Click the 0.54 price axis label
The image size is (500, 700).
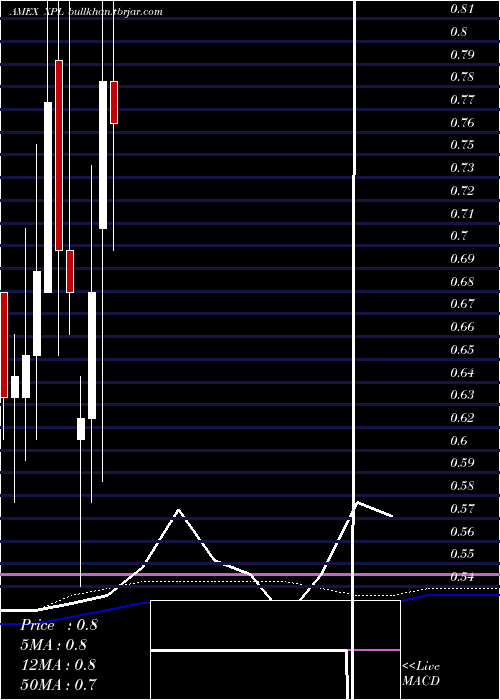point(462,576)
